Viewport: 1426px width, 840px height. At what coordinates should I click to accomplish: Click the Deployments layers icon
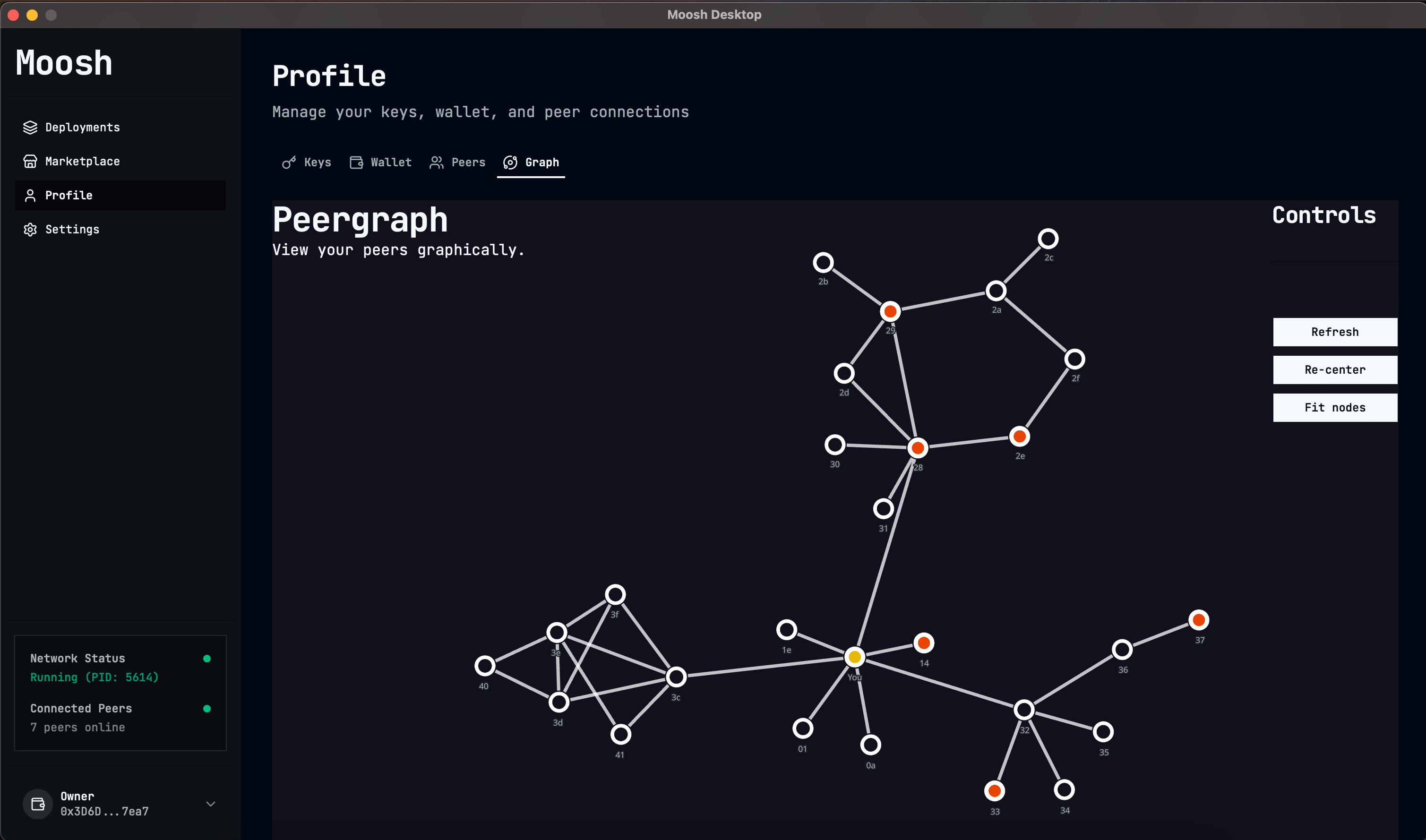30,128
